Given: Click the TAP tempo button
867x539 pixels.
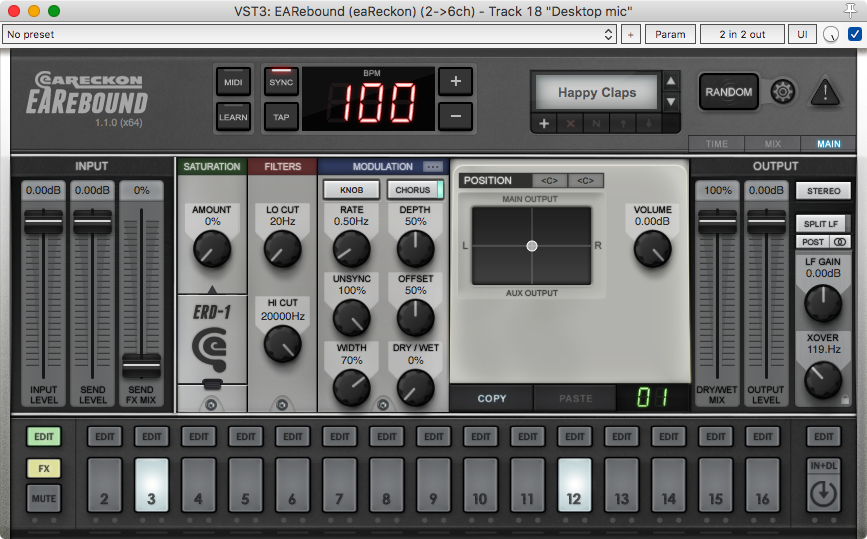Looking at the screenshot, I should point(281,117).
